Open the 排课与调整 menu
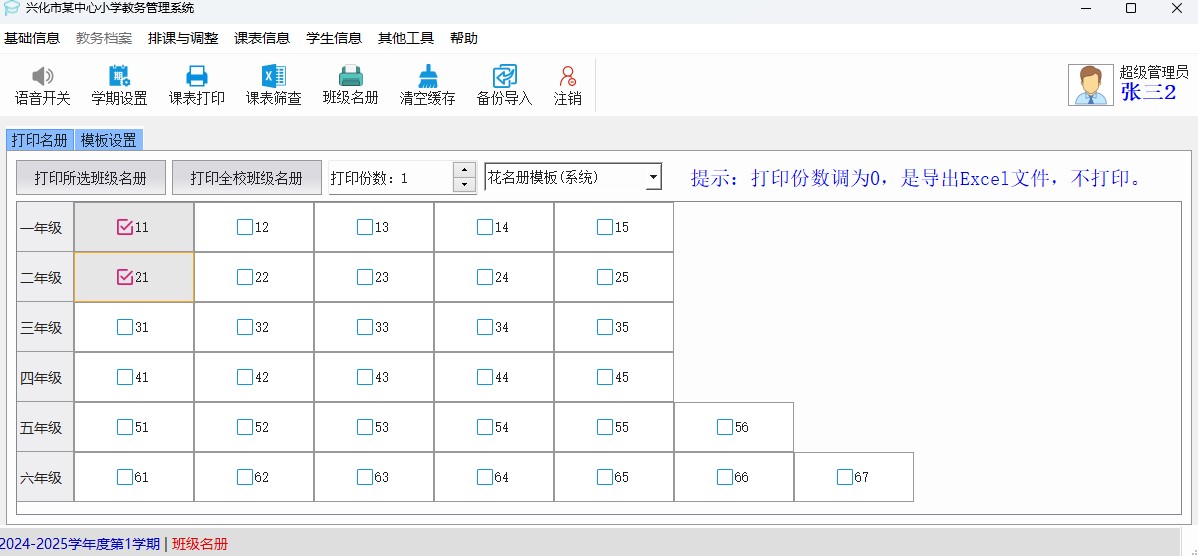 tap(183, 38)
